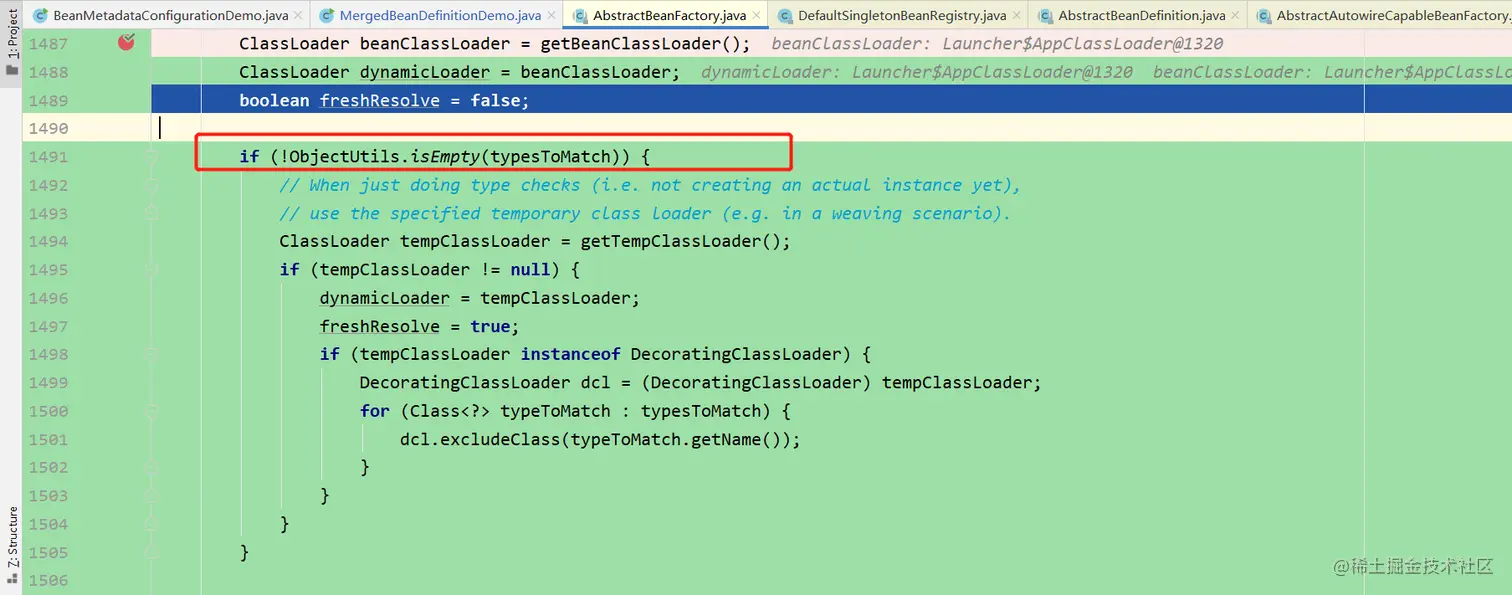Click the inline value 'beanClassLoader: Launcher$AppClassLoader@1320' on line 1487

(x=997, y=44)
